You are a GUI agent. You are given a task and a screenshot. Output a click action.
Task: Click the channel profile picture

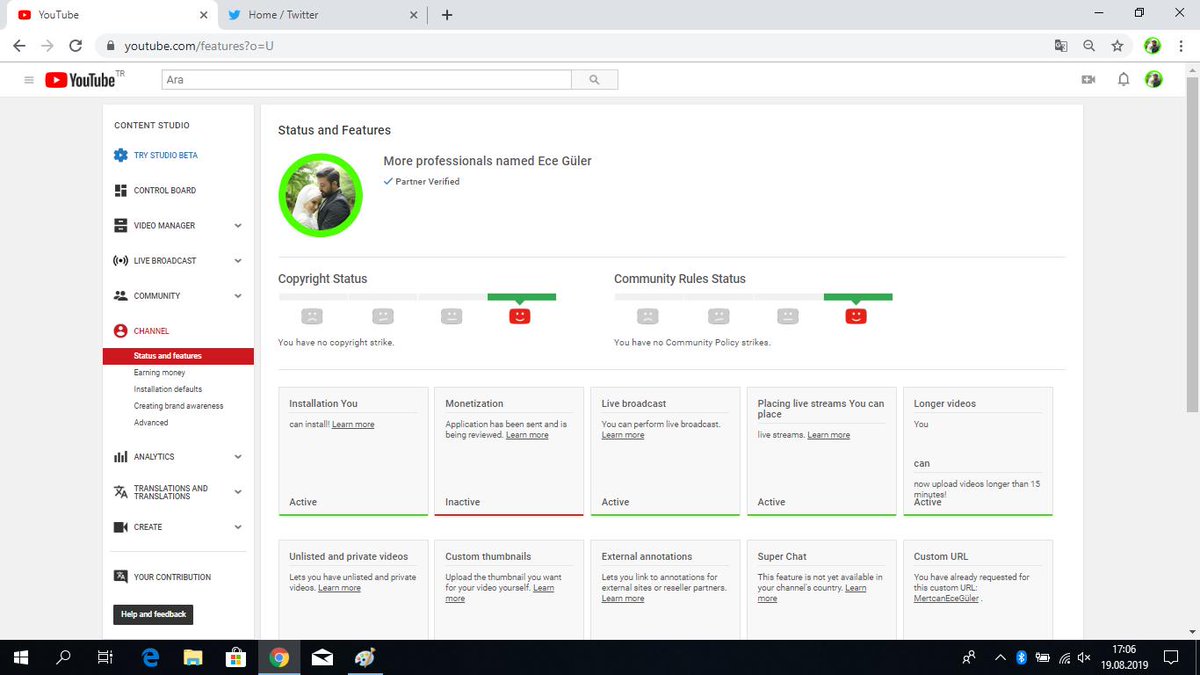click(x=320, y=196)
